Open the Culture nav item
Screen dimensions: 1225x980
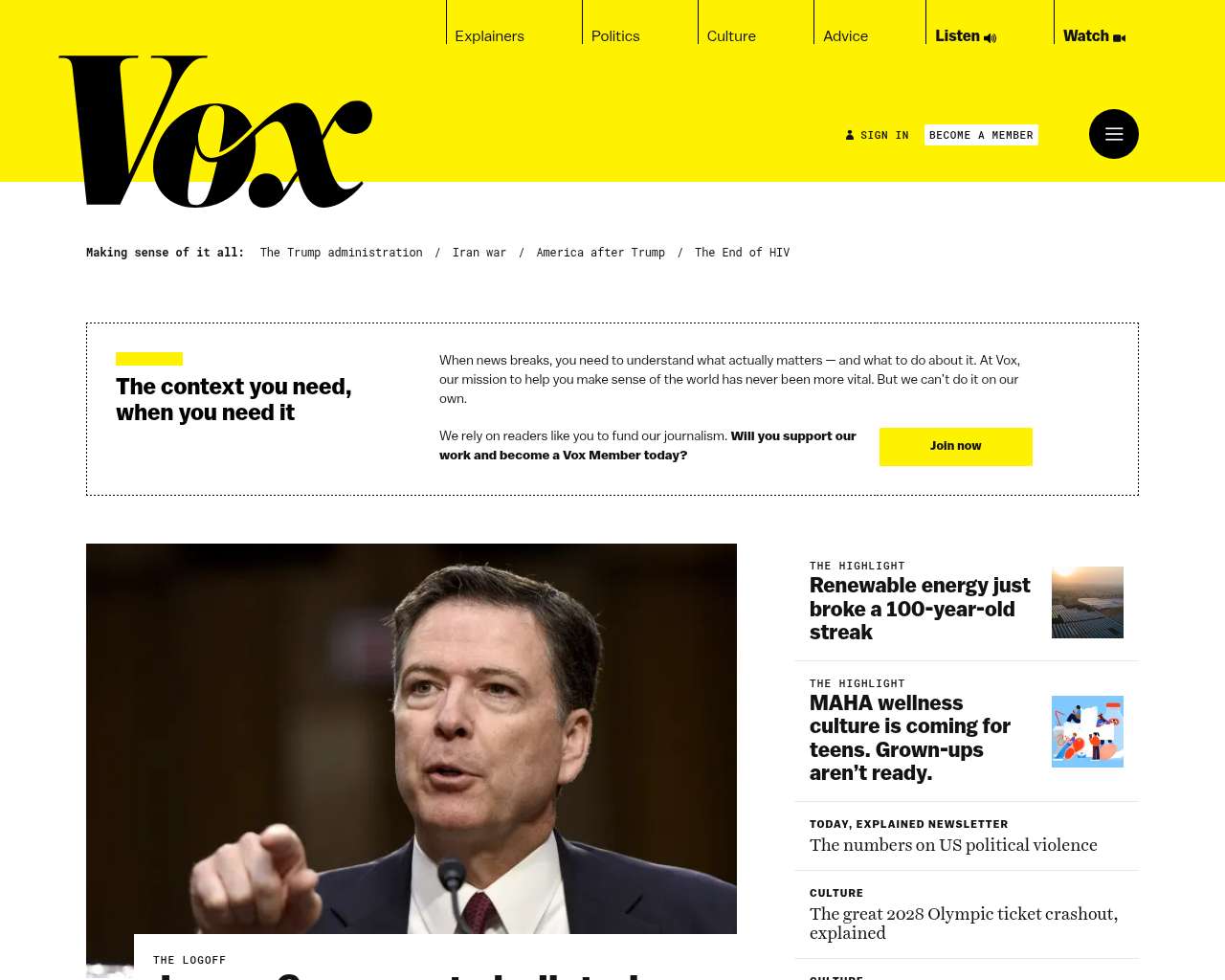tap(731, 36)
